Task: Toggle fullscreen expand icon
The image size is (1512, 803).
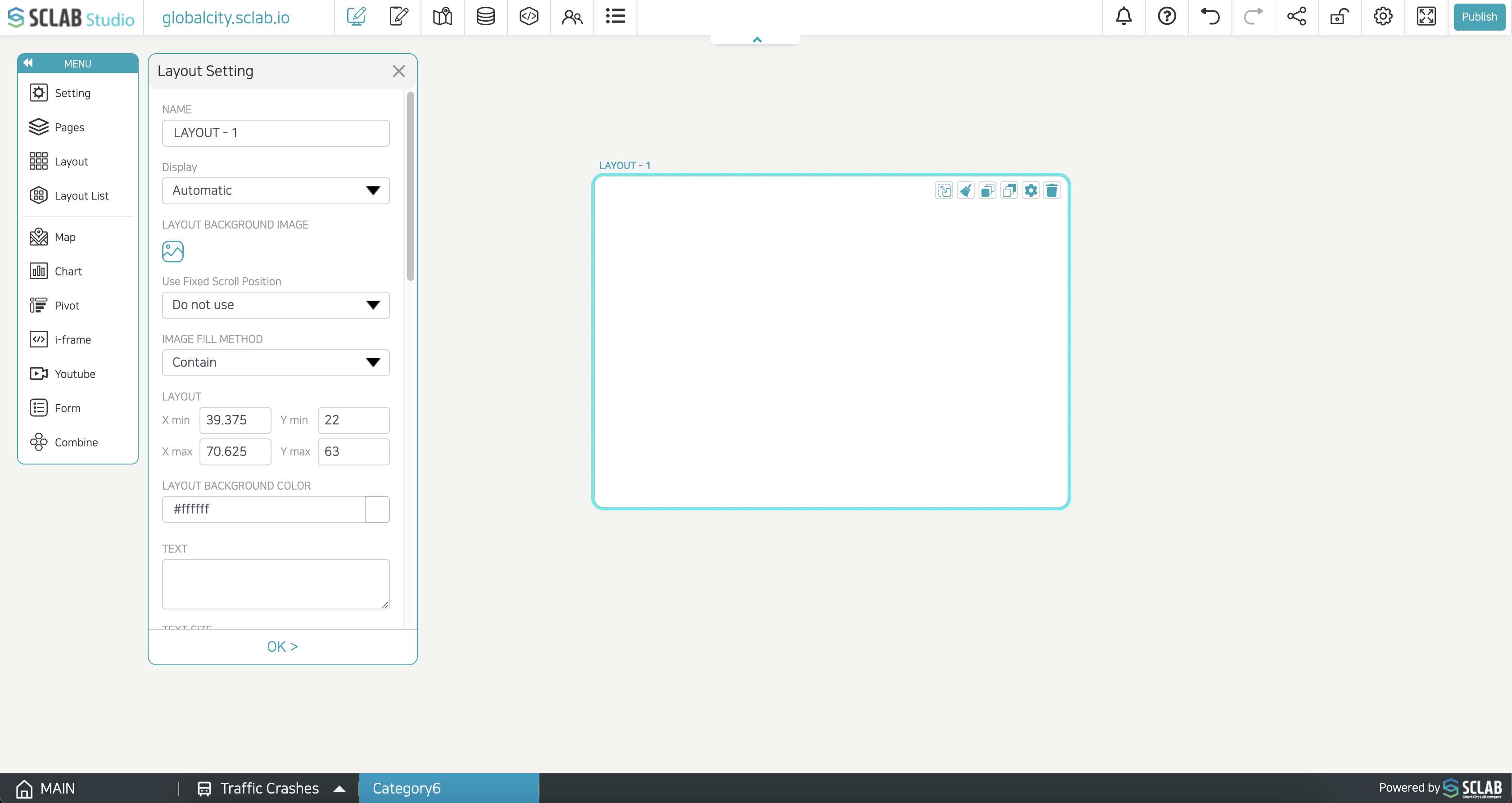Action: [x=1426, y=16]
